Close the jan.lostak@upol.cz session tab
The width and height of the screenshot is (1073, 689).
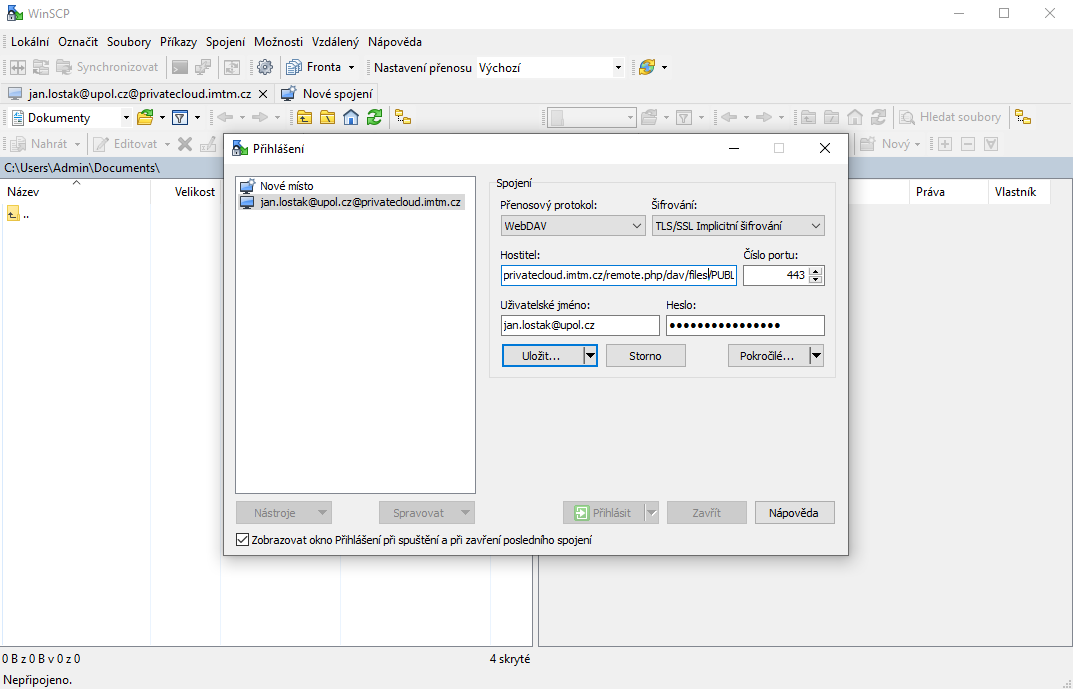pyautogui.click(x=263, y=94)
